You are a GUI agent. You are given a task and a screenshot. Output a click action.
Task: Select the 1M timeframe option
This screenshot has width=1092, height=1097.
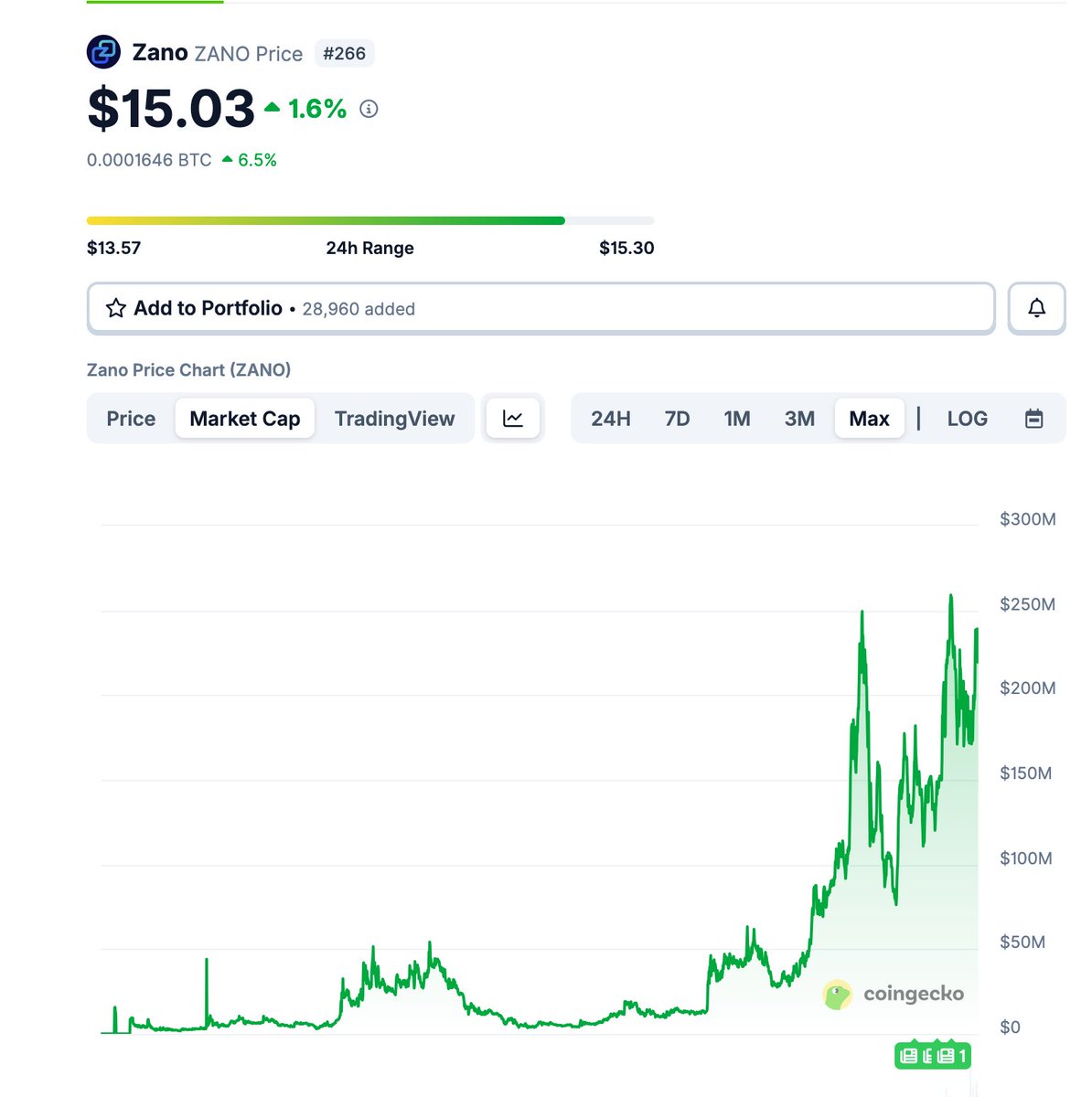[737, 418]
